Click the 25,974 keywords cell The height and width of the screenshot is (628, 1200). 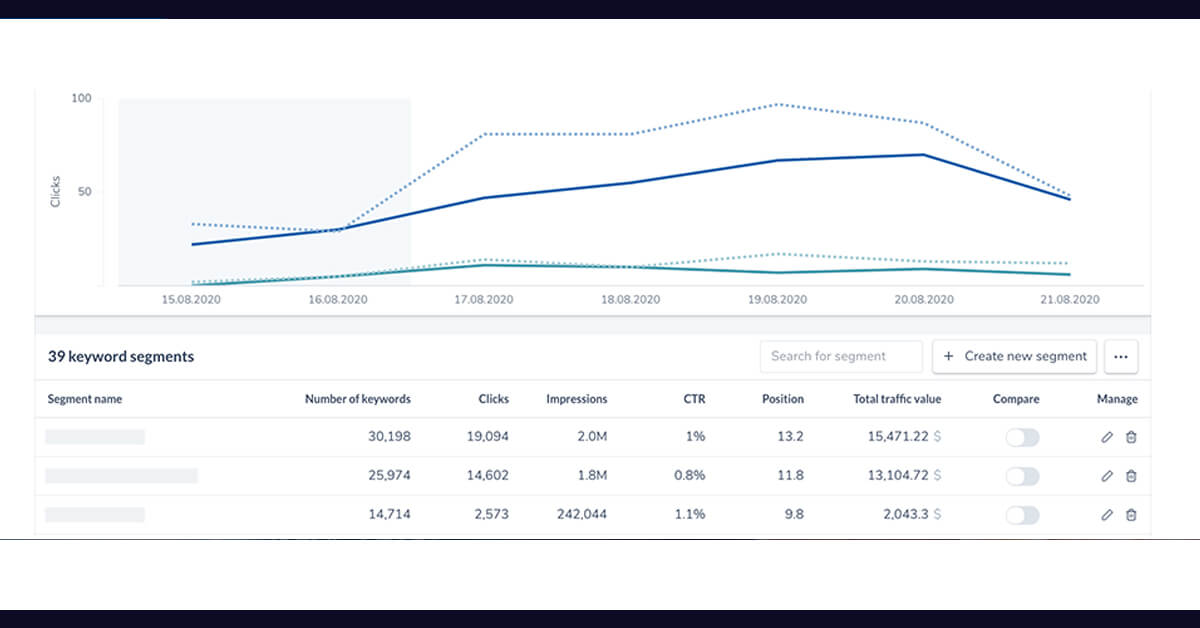[x=390, y=476]
